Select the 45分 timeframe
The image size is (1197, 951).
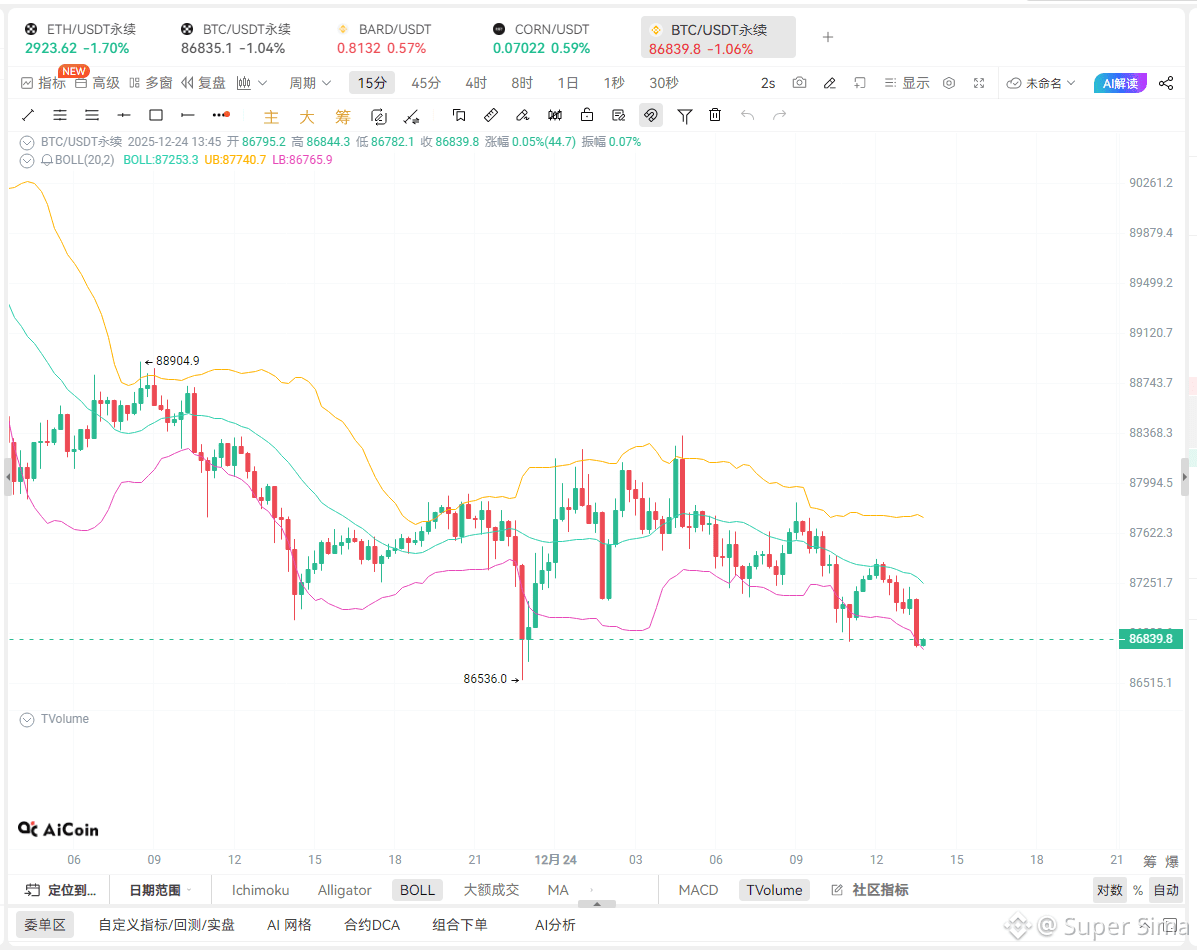coord(426,83)
